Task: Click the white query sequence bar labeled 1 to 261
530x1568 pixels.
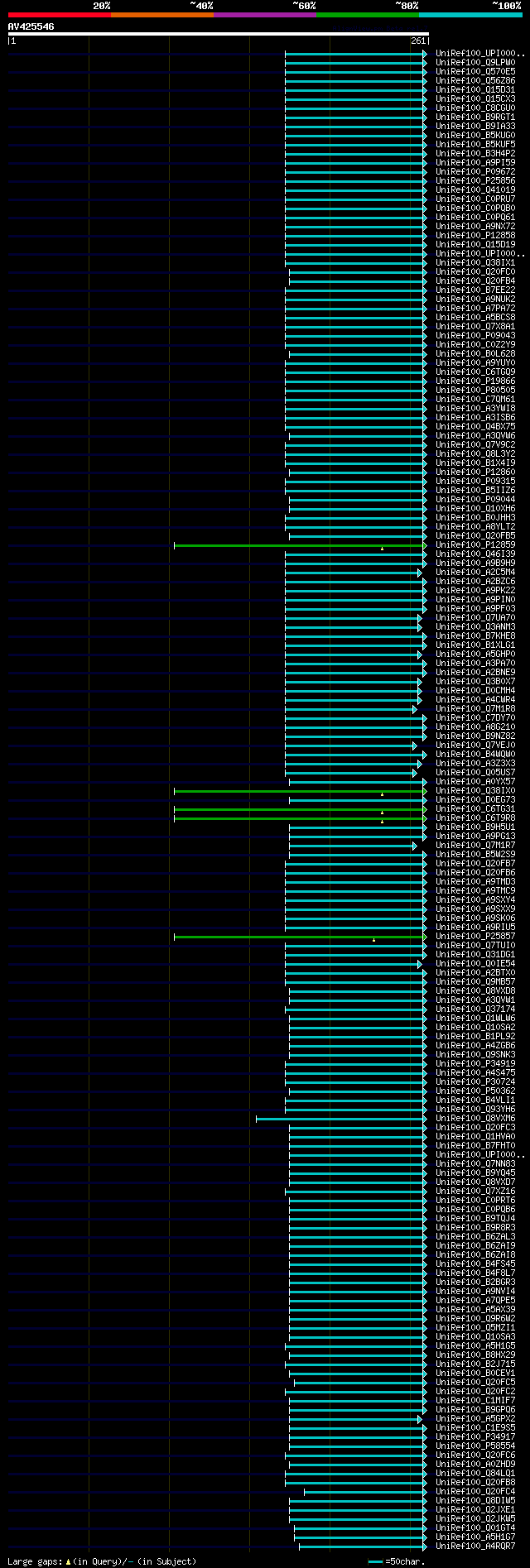Action: tap(218, 34)
